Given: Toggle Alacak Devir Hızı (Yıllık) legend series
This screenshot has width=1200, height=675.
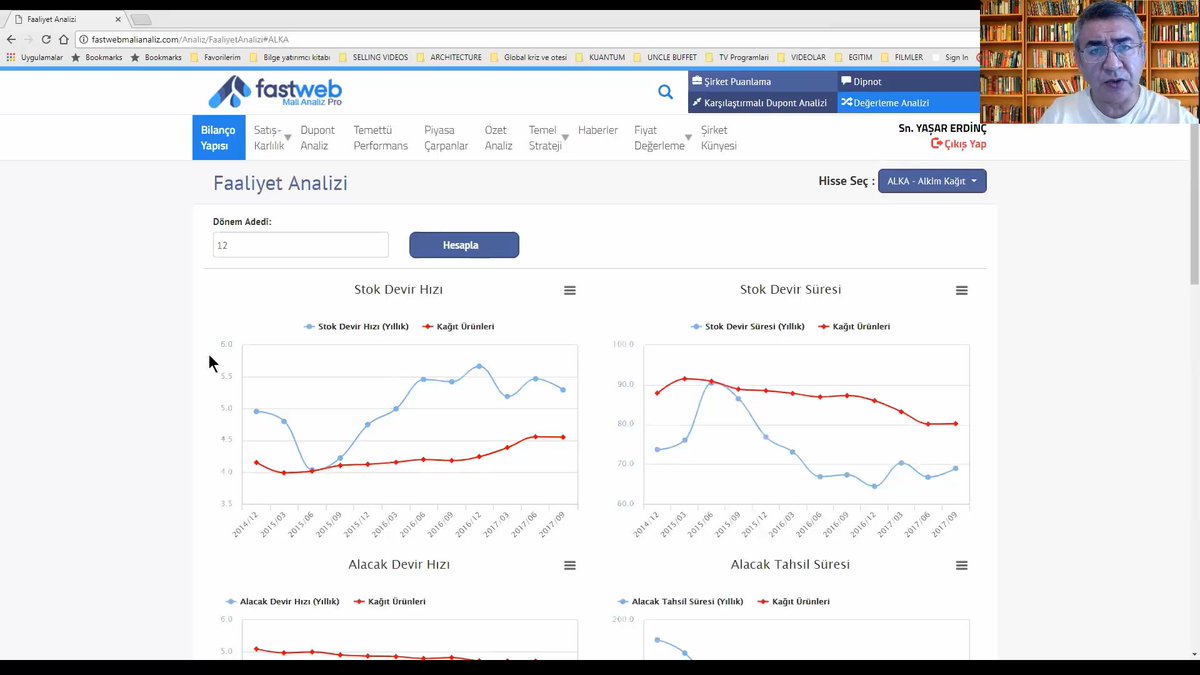Looking at the screenshot, I should click(282, 602).
